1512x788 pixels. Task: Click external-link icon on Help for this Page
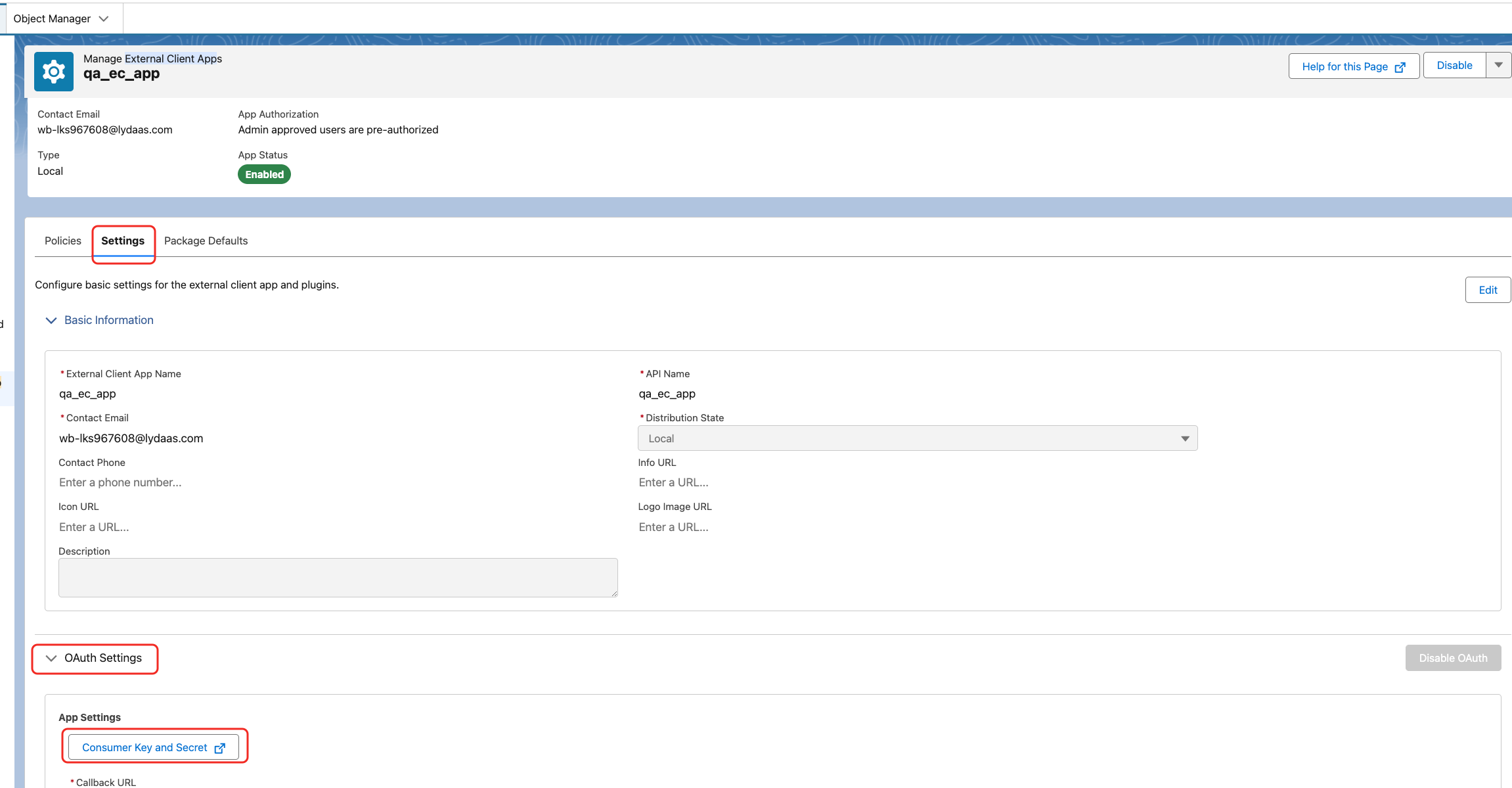1400,67
